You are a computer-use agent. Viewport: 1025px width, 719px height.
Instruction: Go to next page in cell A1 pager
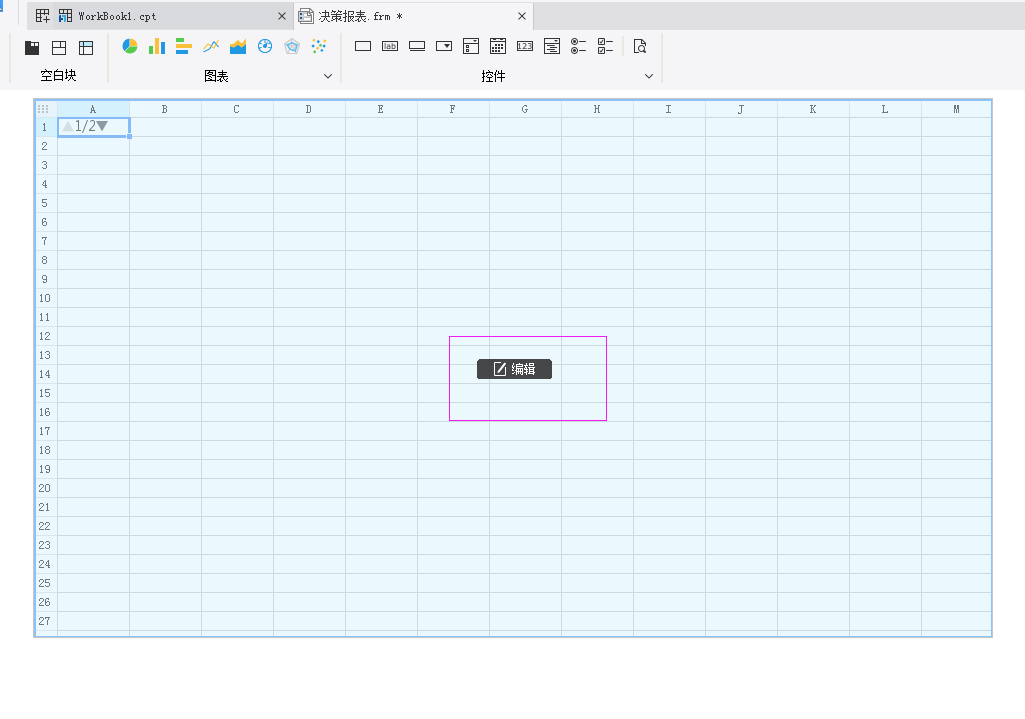(x=102, y=126)
